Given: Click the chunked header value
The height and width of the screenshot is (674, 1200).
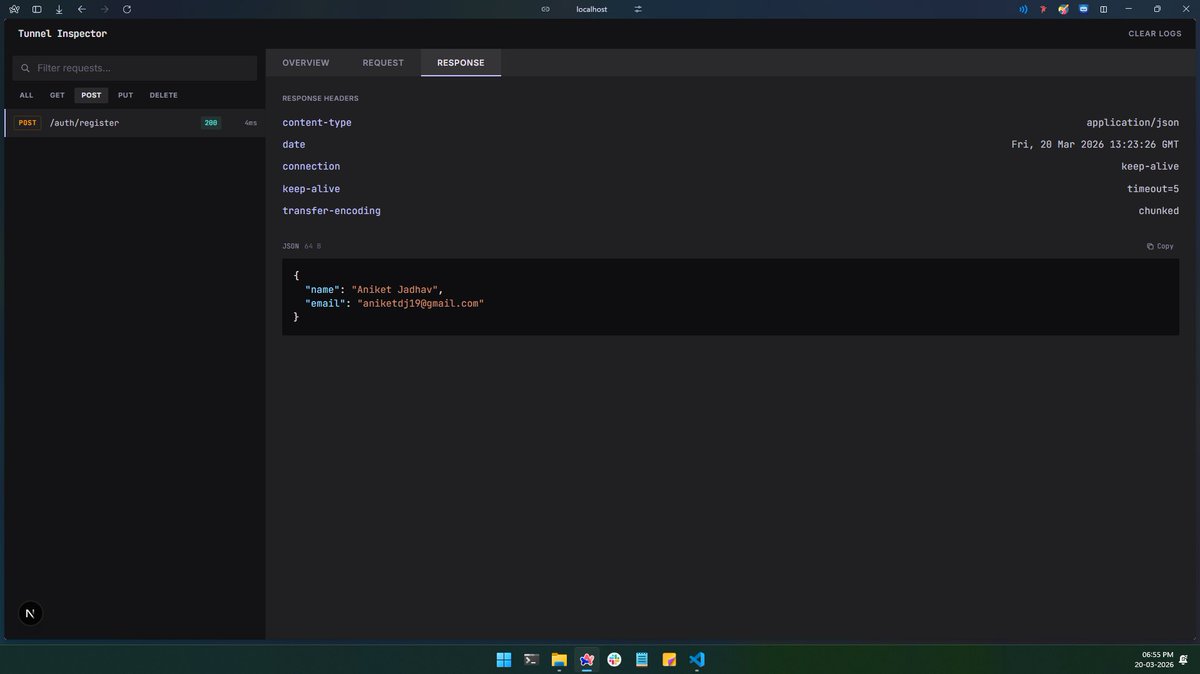Looking at the screenshot, I should (1159, 211).
